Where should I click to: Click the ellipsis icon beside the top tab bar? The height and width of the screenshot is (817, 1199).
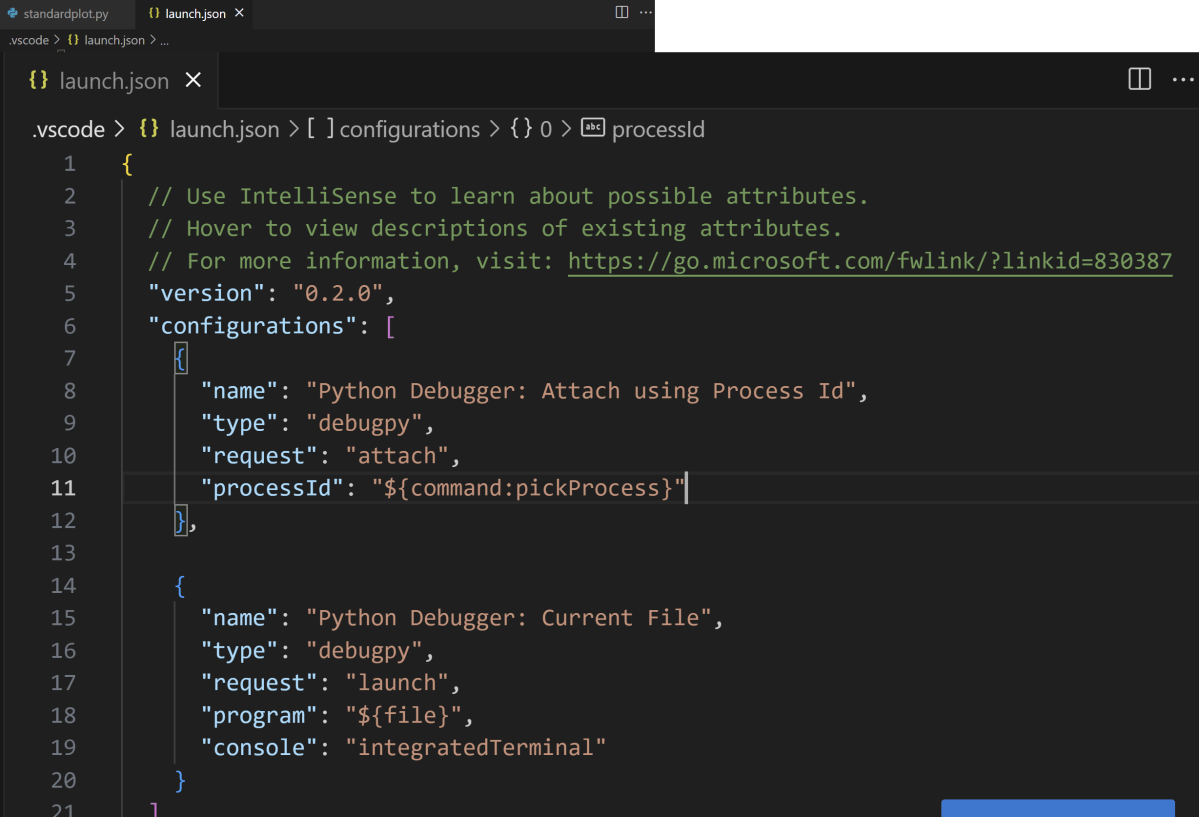click(645, 12)
